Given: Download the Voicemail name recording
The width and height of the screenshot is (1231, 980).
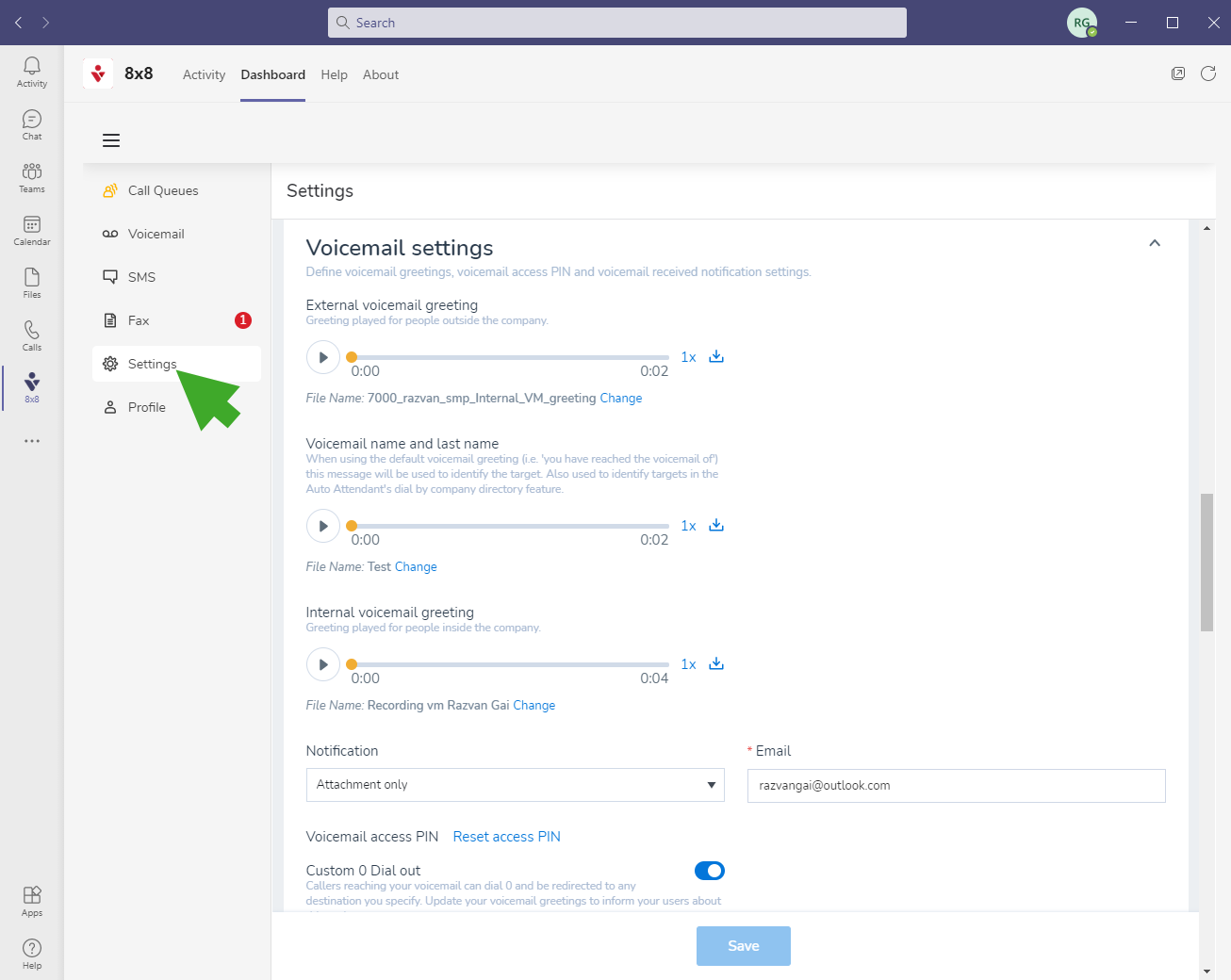Looking at the screenshot, I should pyautogui.click(x=716, y=525).
